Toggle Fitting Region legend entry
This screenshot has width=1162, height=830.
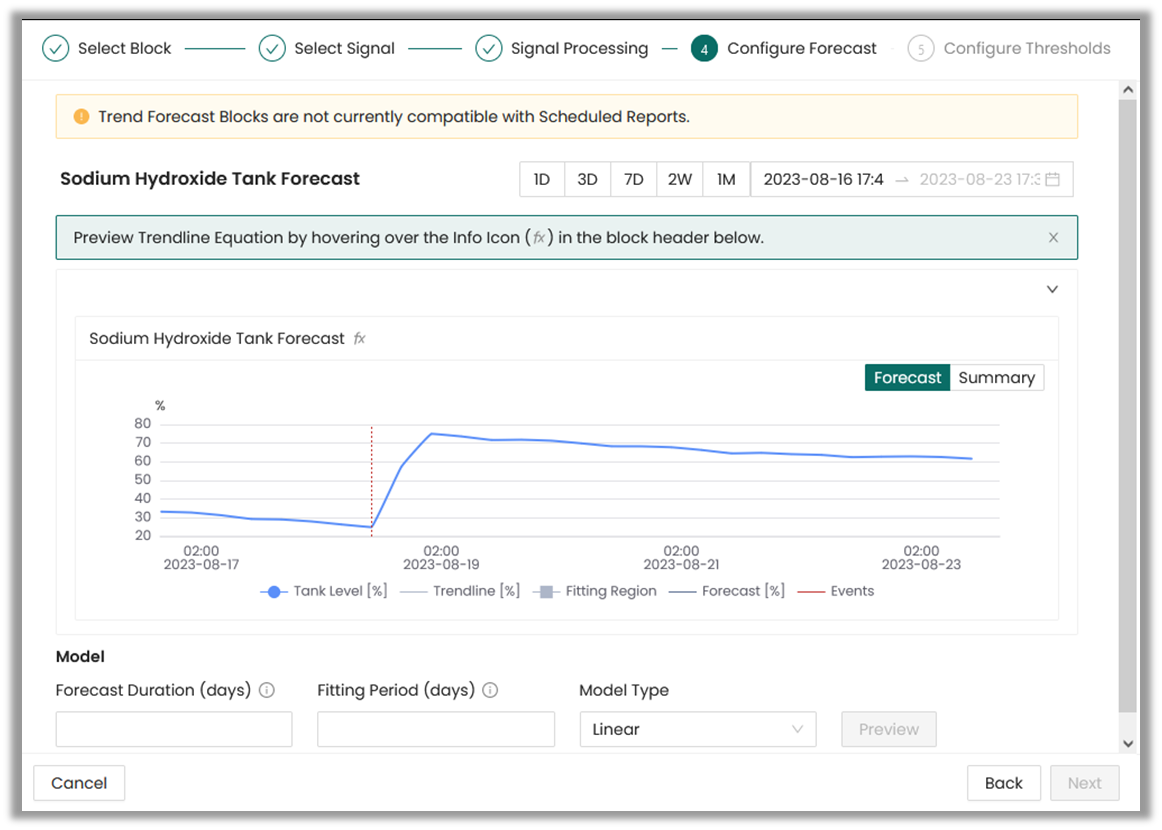click(596, 591)
